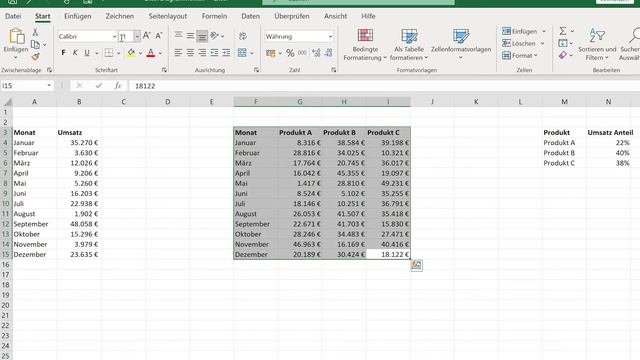Apply red font color A
Screen dimensions: 640x360
tap(151, 53)
